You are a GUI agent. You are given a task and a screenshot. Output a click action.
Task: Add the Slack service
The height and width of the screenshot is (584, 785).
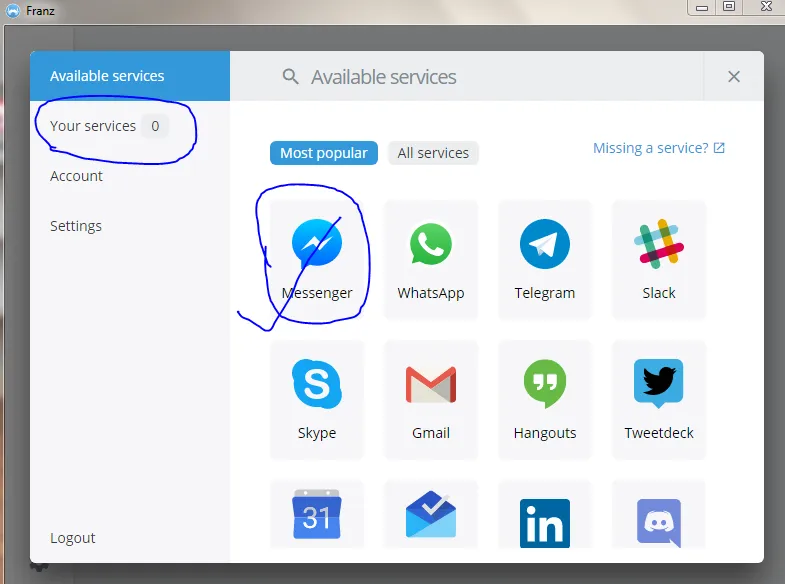(659, 260)
